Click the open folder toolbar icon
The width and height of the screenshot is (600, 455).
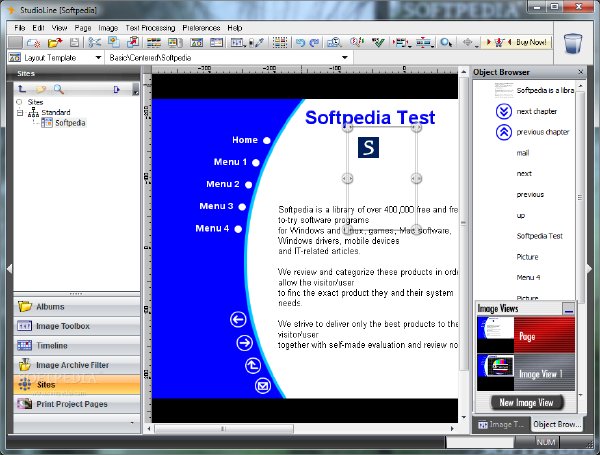(x=55, y=42)
